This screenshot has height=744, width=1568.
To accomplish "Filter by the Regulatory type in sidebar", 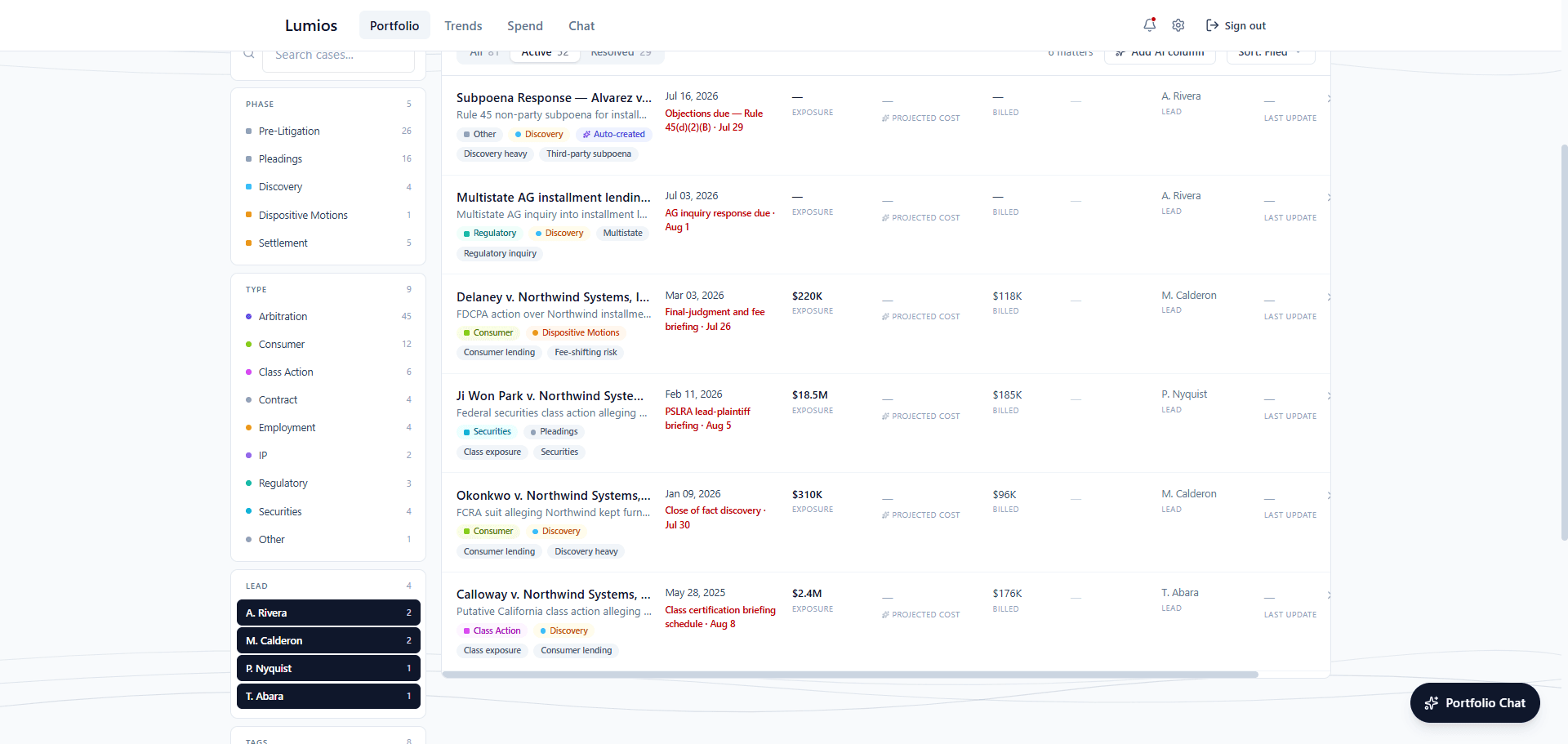I will click(328, 483).
